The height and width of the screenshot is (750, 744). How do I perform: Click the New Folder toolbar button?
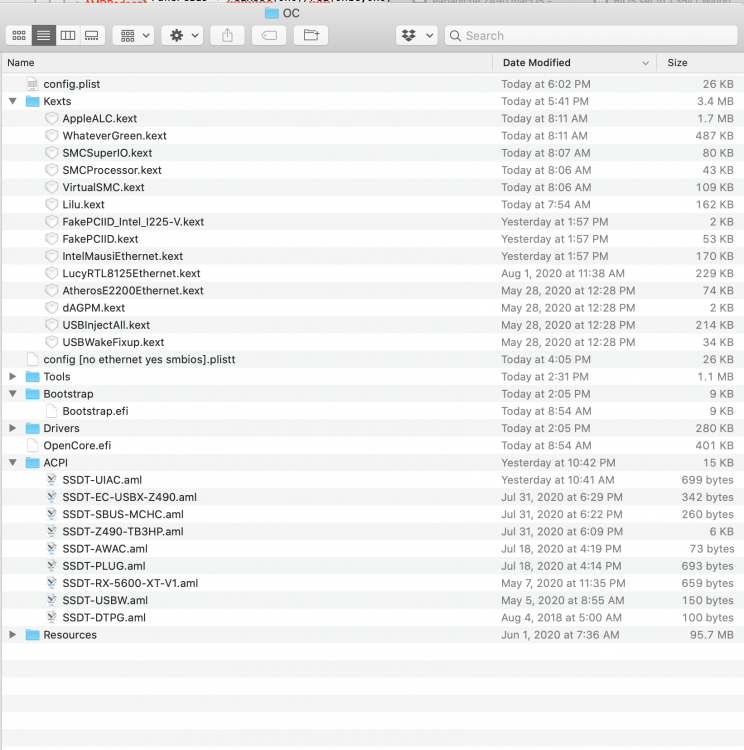pyautogui.click(x=311, y=35)
